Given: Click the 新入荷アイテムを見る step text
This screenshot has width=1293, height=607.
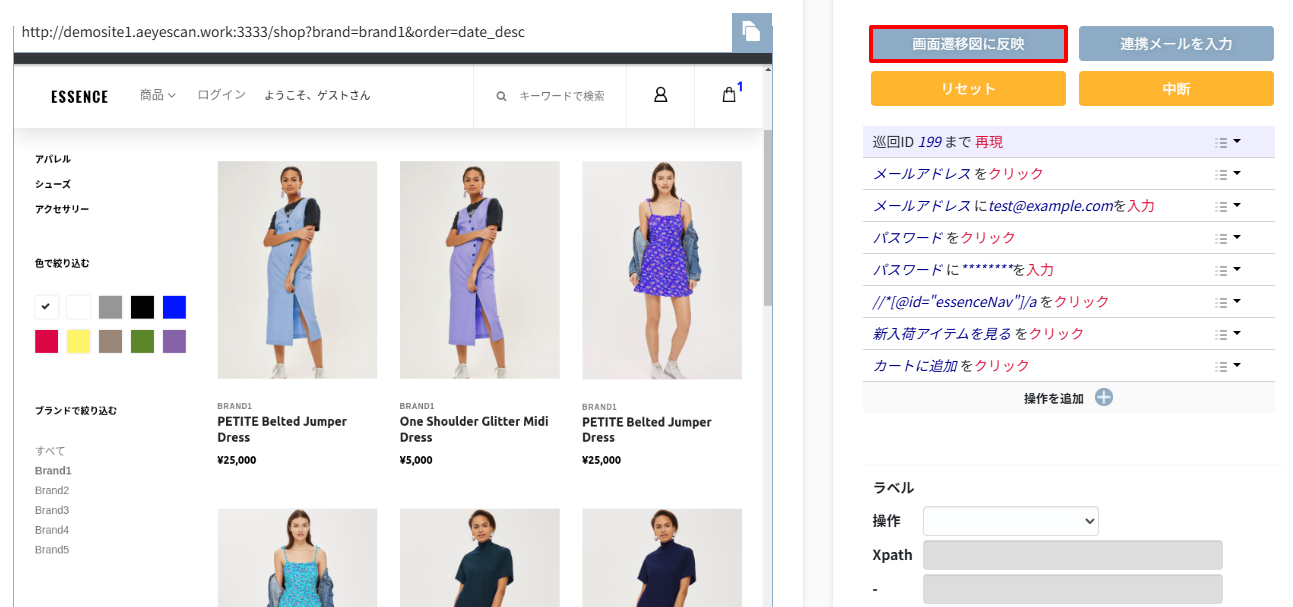Looking at the screenshot, I should coord(978,334).
